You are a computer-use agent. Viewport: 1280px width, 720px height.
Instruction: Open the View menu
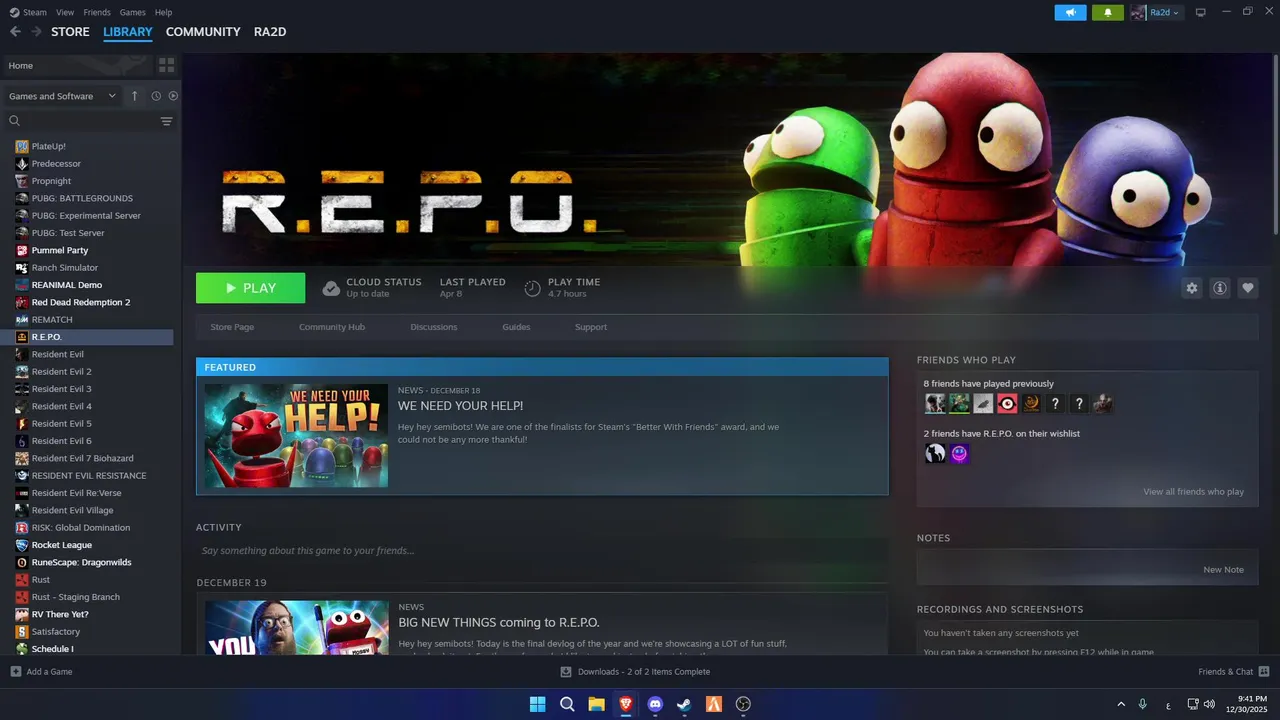(x=65, y=12)
